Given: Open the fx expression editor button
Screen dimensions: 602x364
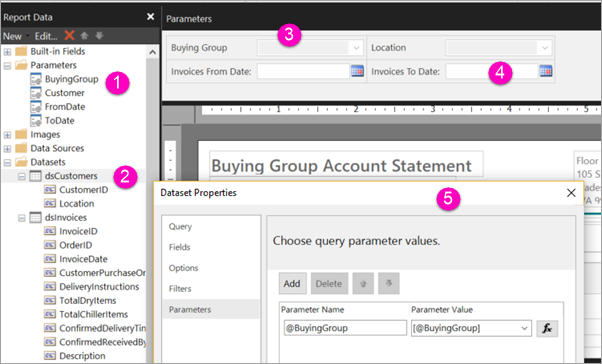Looking at the screenshot, I should (547, 328).
